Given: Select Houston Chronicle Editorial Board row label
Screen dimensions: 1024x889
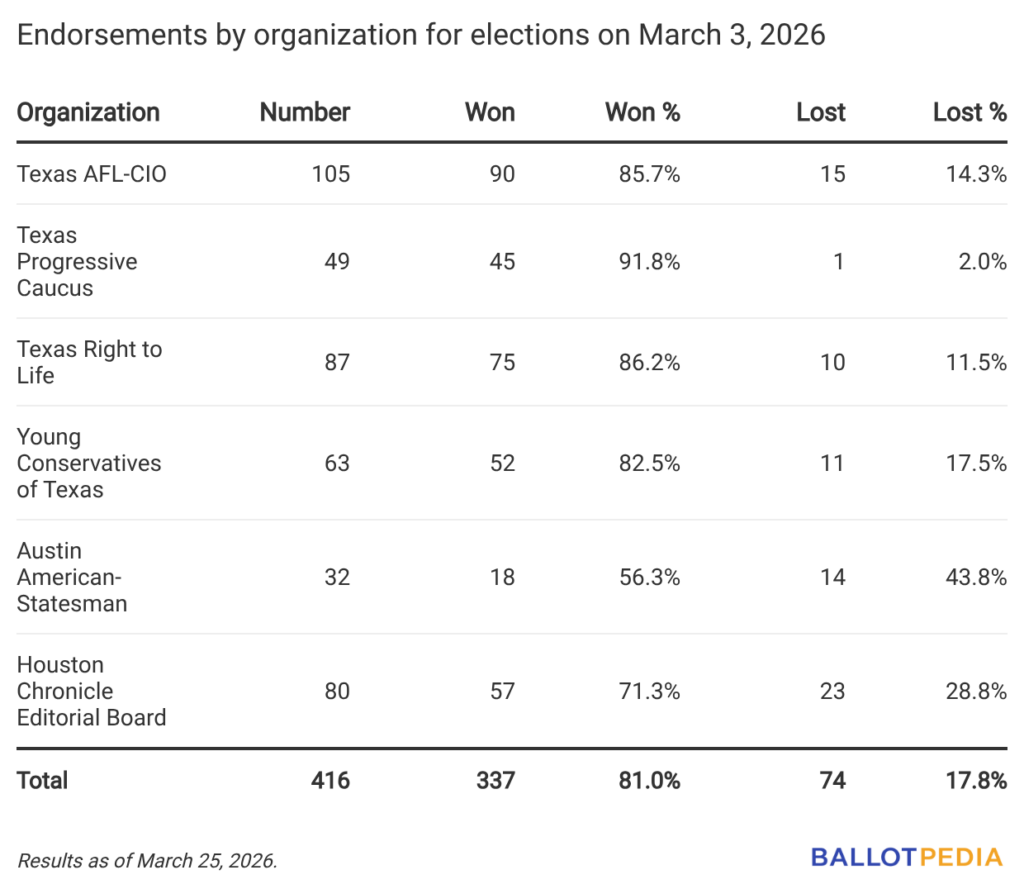Looking at the screenshot, I should [x=91, y=691].
